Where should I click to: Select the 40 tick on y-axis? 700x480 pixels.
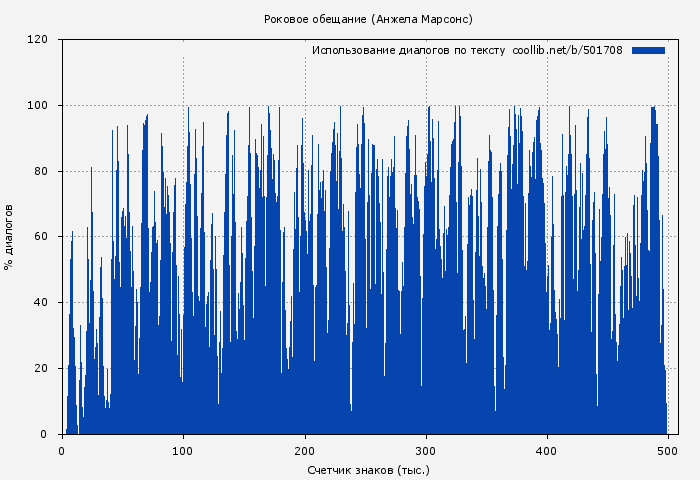click(41, 303)
